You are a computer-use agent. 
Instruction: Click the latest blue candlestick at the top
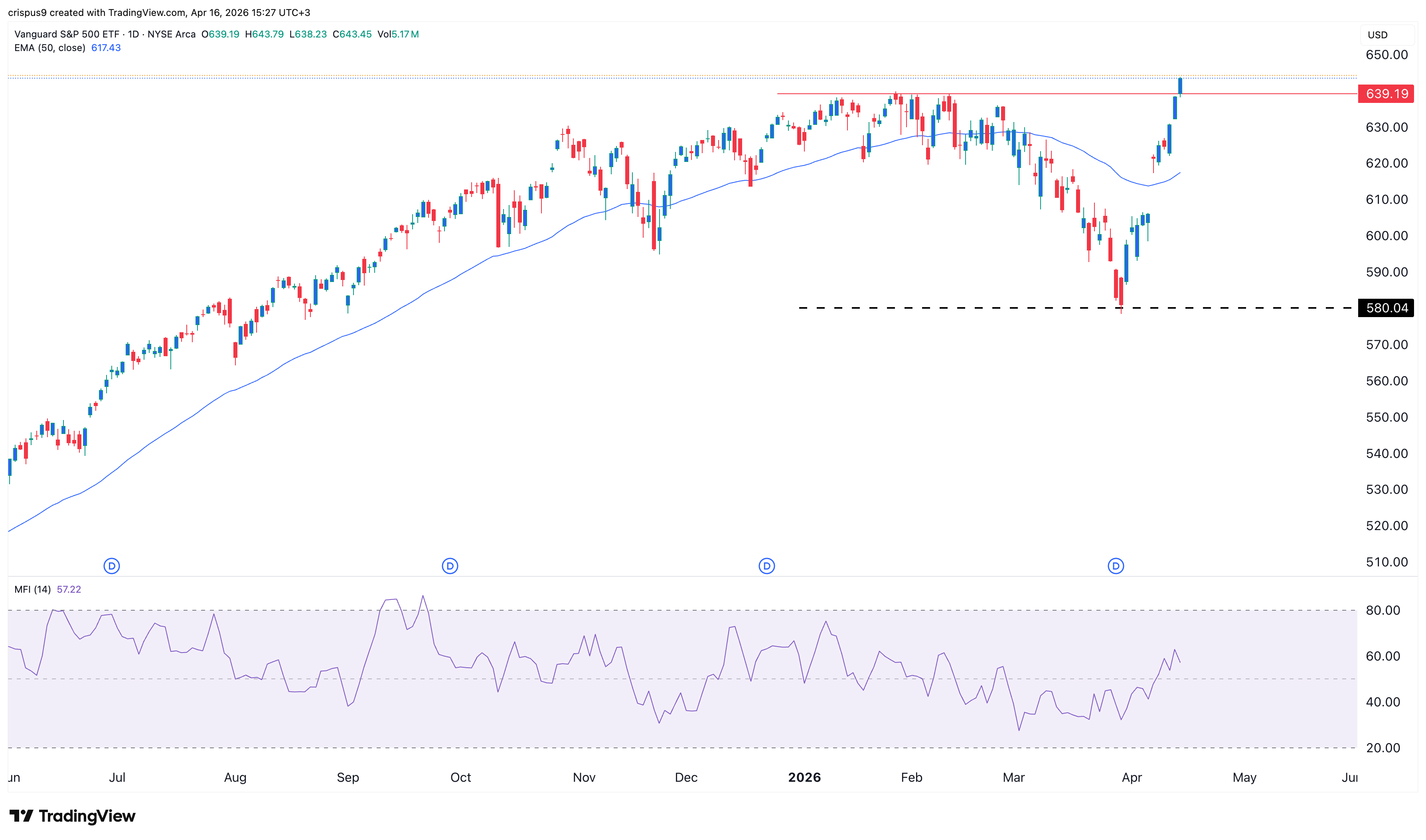coord(1180,86)
